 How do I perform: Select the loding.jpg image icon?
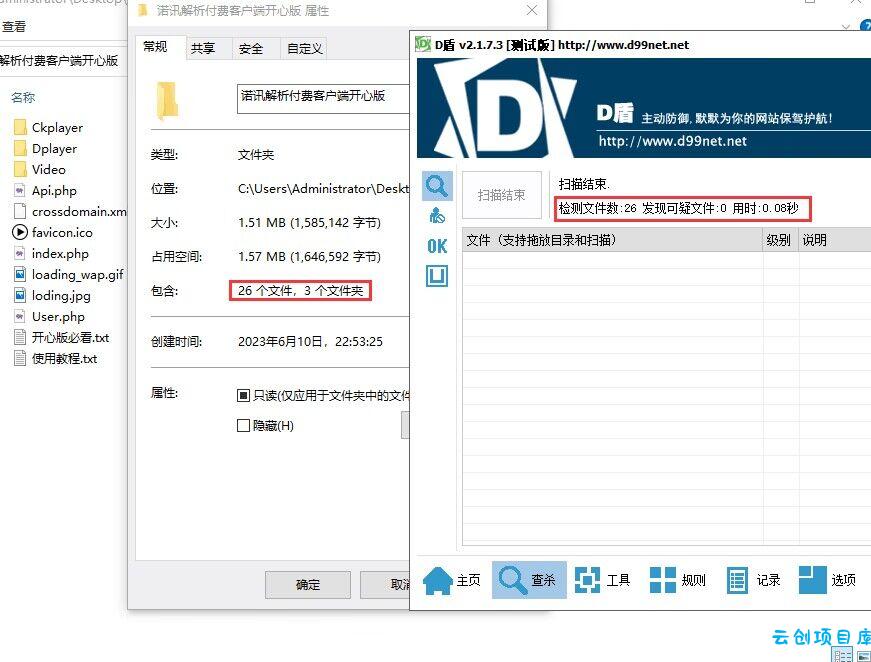20,295
